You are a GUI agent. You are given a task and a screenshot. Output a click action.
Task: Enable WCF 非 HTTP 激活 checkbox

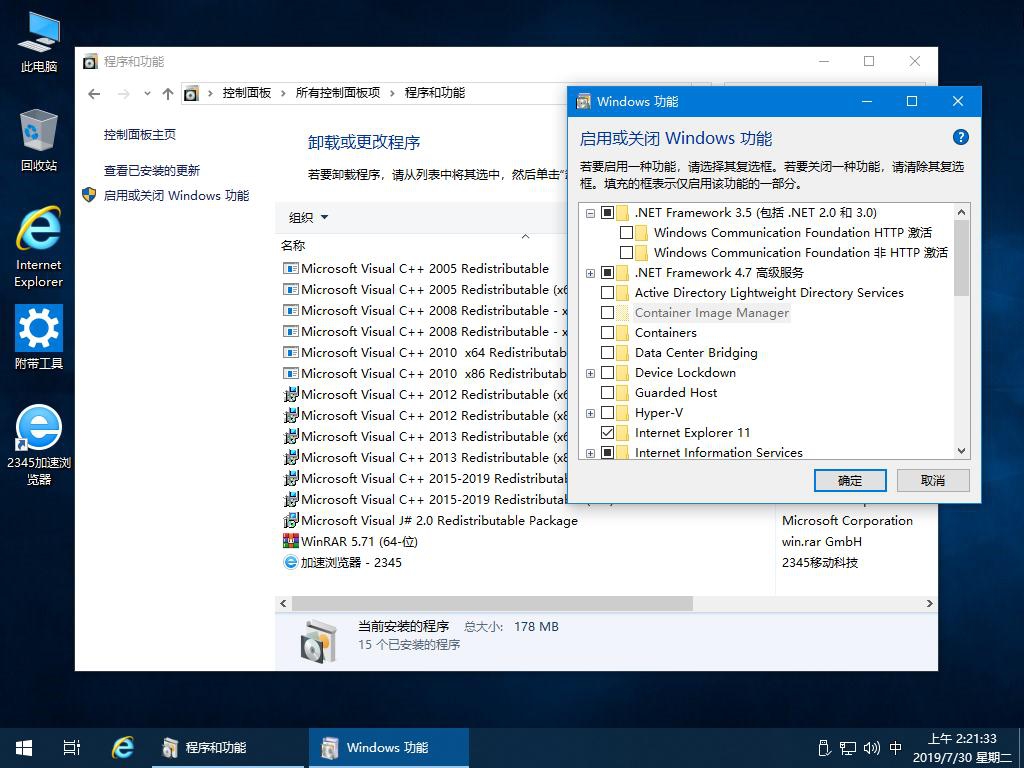click(626, 252)
